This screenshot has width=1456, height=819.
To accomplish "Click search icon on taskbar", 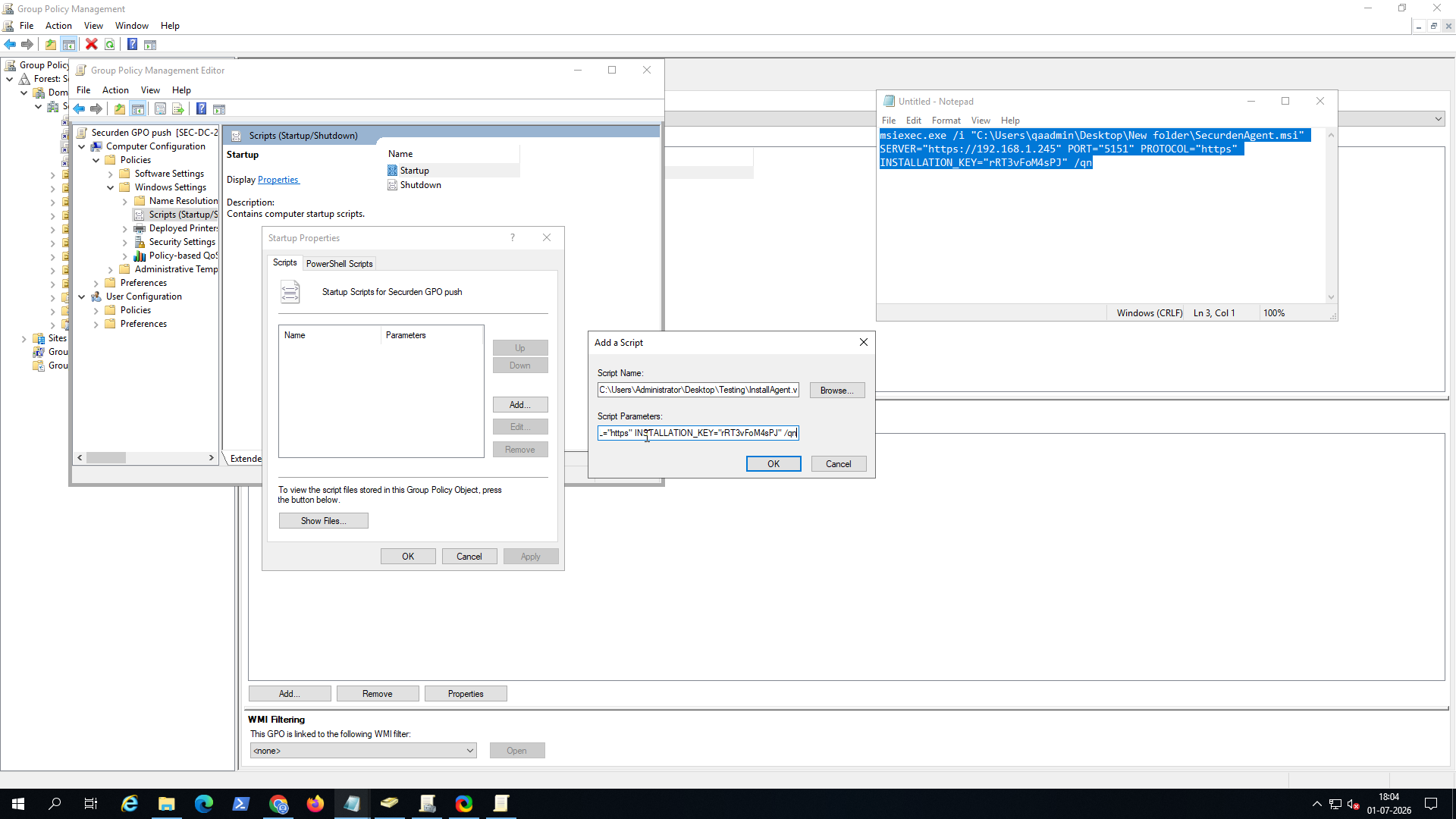I will click(x=55, y=804).
